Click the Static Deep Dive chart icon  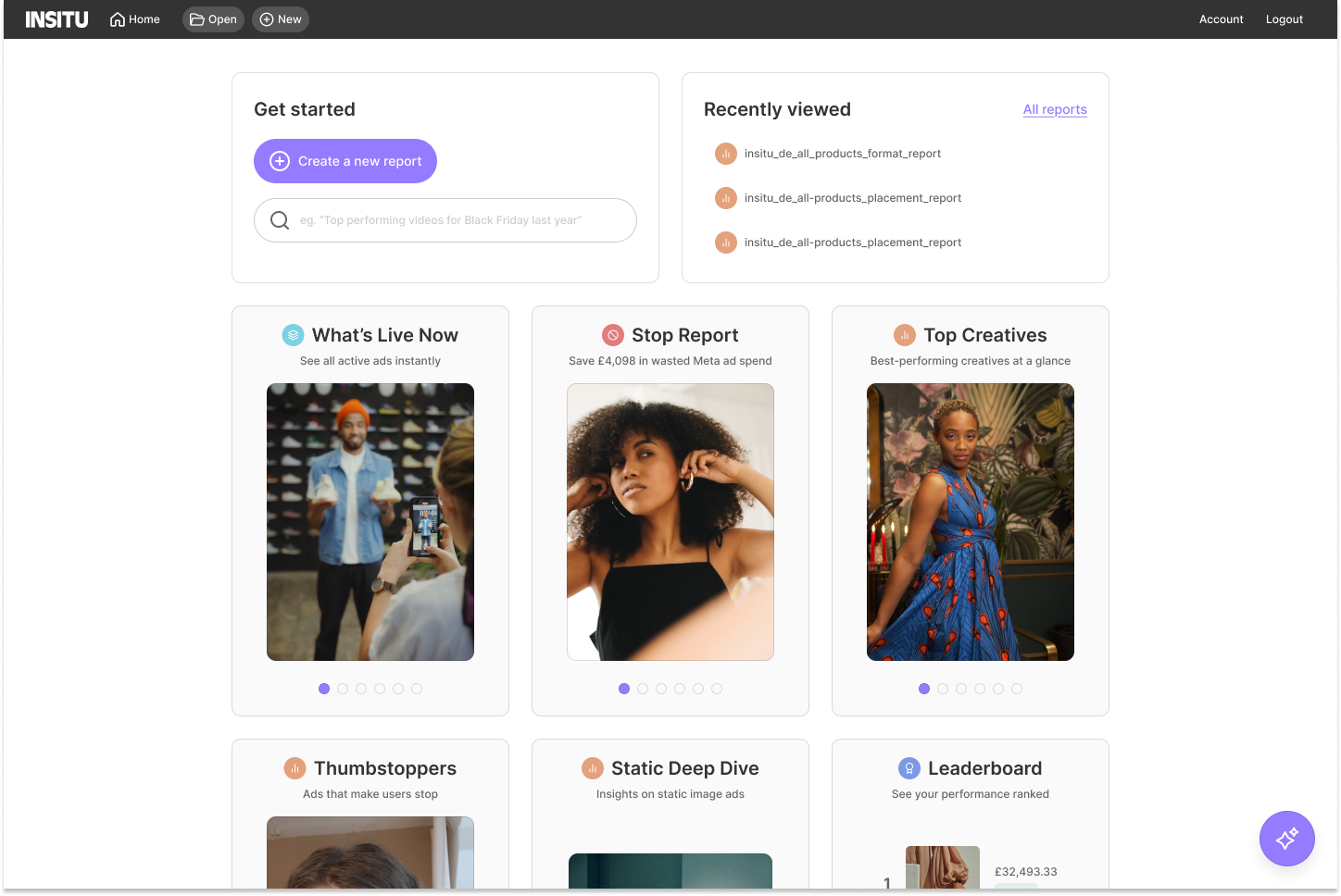pyautogui.click(x=593, y=768)
